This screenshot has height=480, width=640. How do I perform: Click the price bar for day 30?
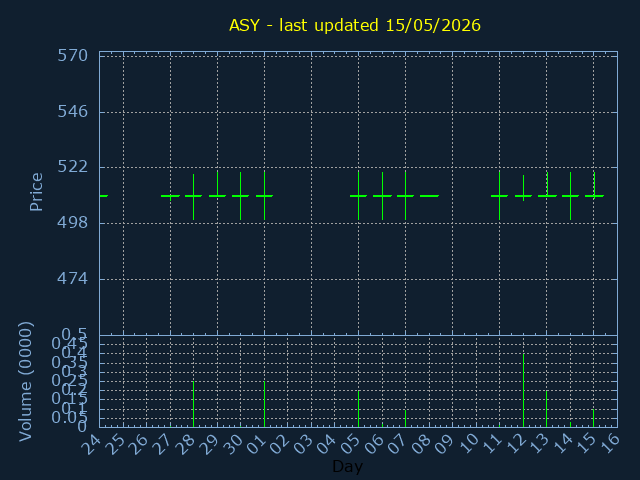pos(241,196)
